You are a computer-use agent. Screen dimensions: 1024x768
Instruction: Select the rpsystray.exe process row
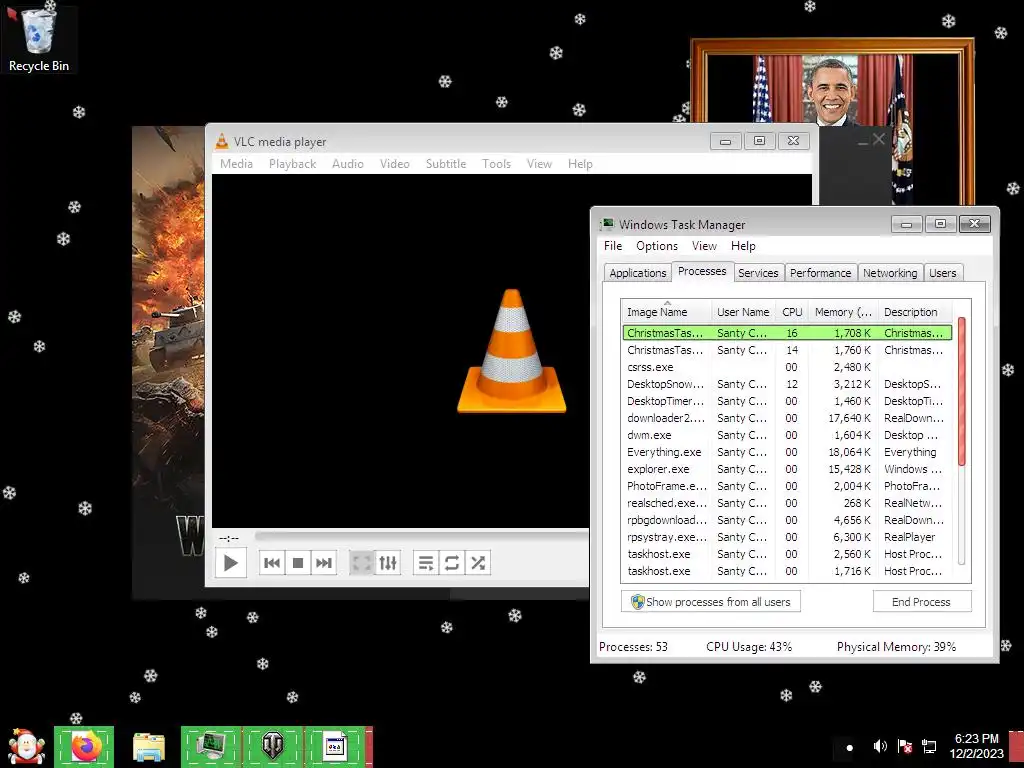click(x=787, y=537)
